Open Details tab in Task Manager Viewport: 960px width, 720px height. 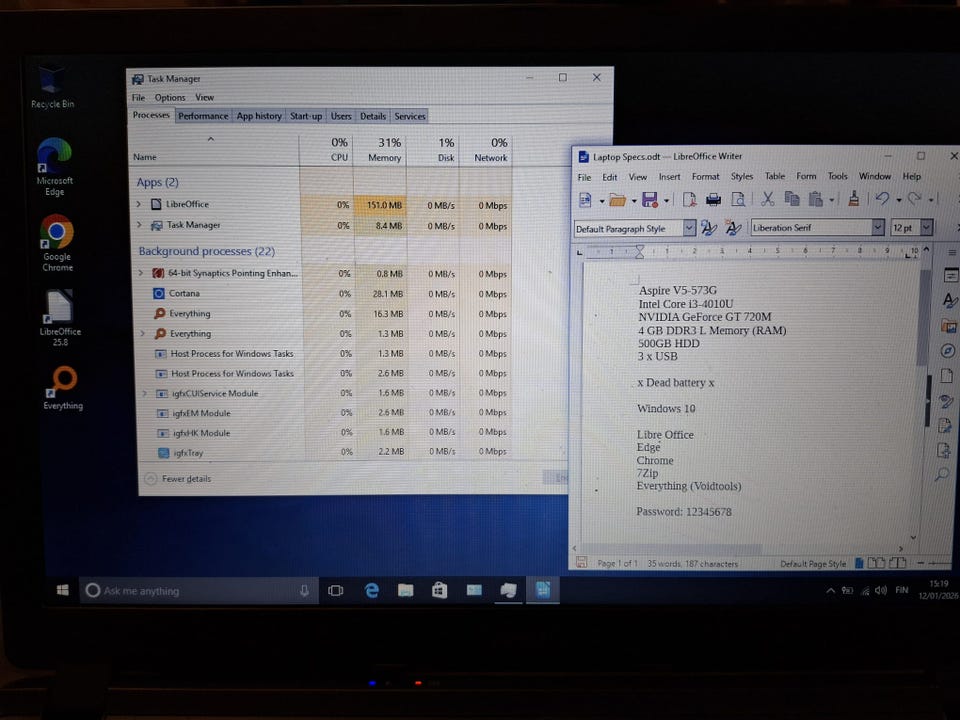point(373,116)
